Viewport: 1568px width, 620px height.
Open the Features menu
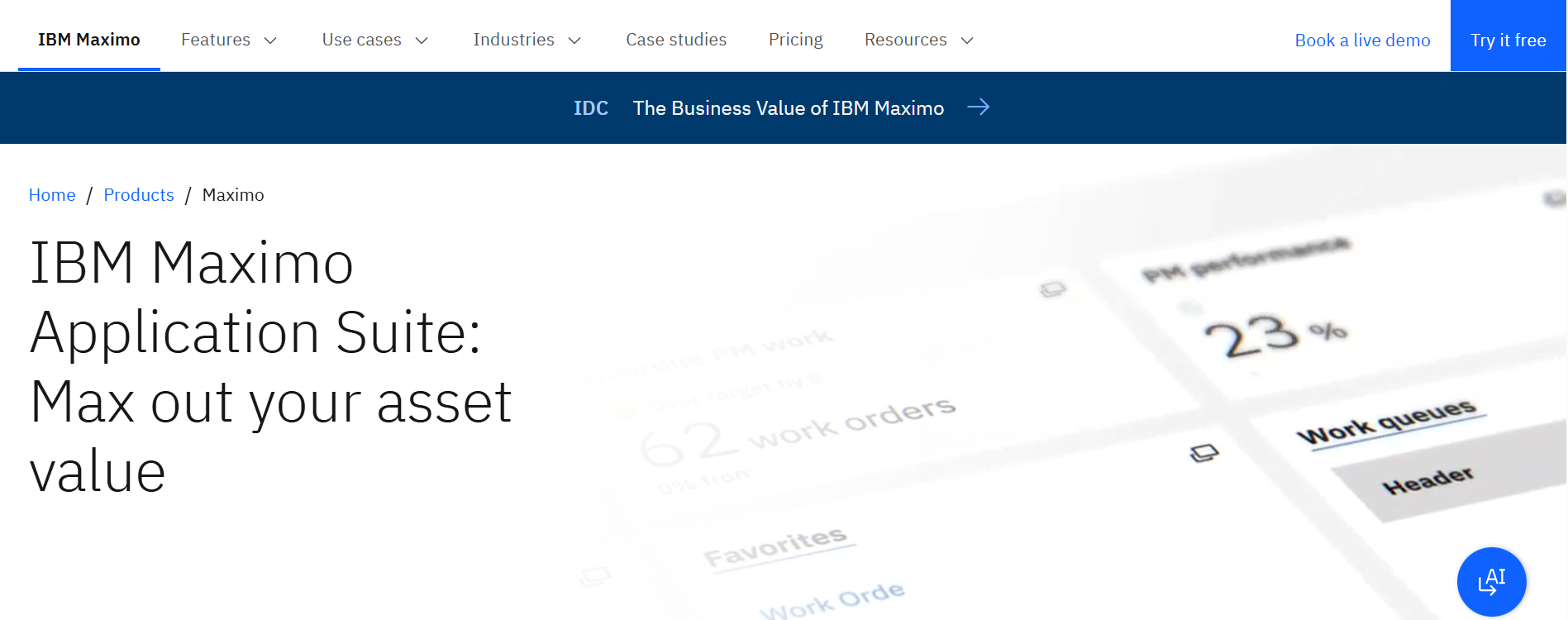click(x=229, y=40)
